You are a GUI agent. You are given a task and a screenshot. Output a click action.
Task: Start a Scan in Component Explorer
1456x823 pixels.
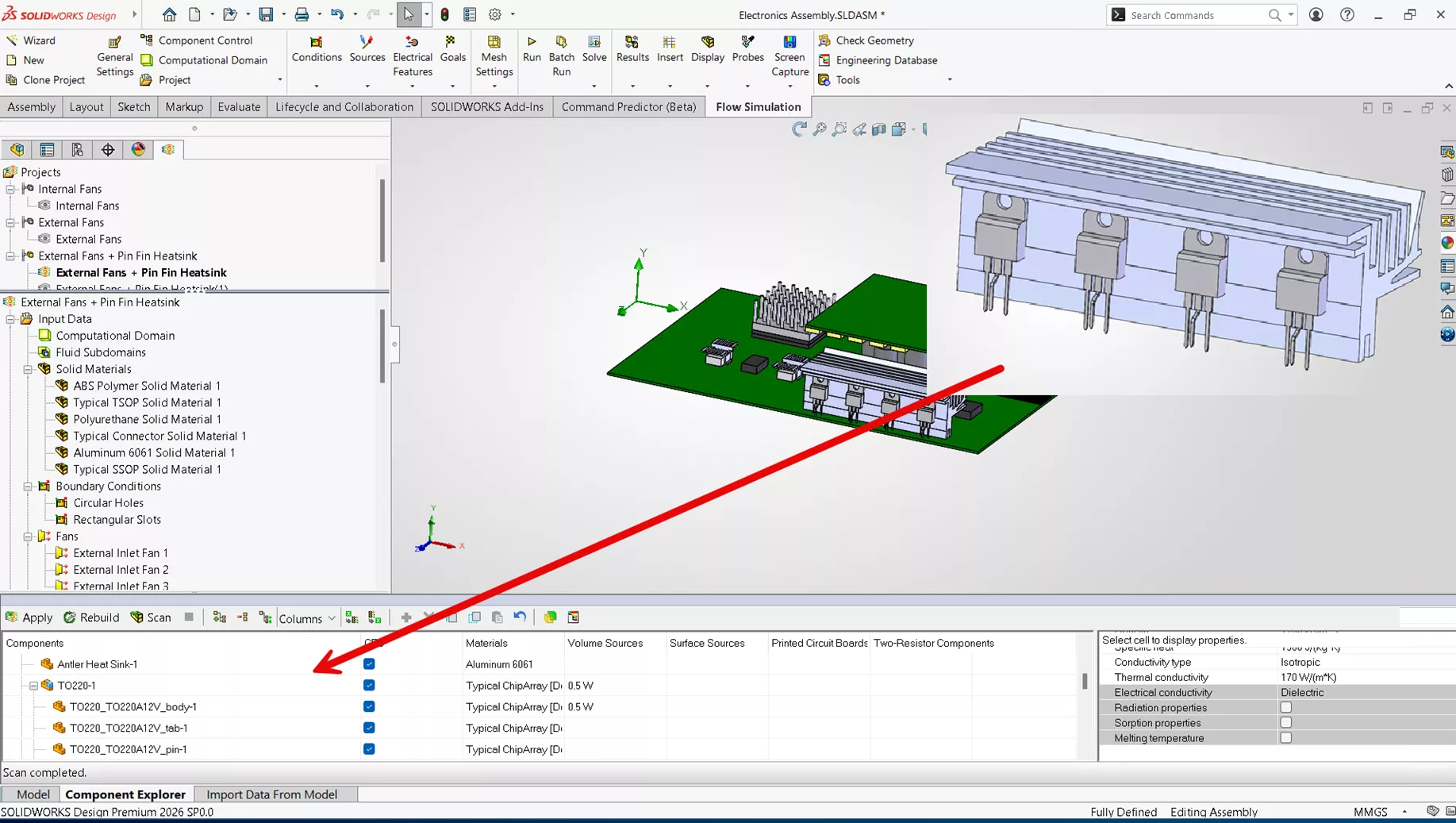click(151, 617)
